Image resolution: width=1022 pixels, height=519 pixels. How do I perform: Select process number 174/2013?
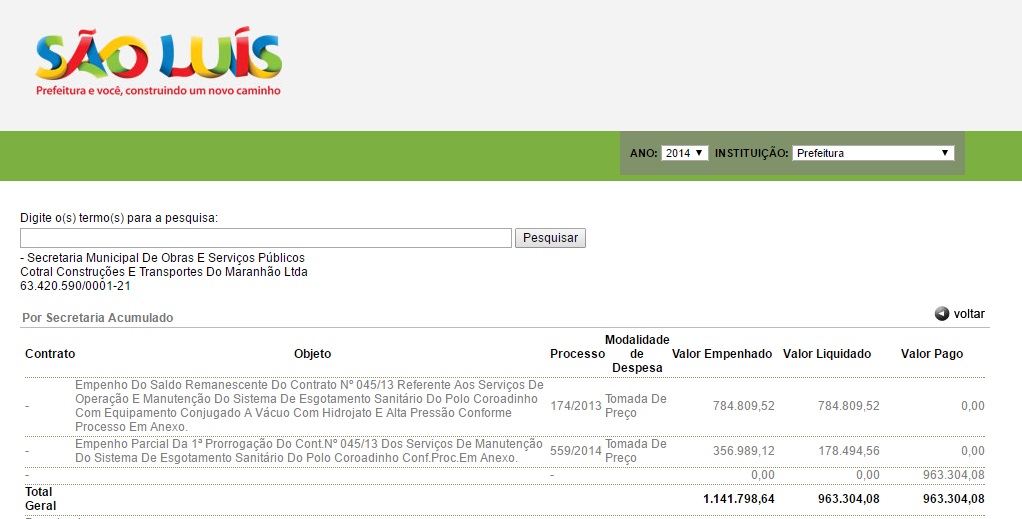[576, 406]
